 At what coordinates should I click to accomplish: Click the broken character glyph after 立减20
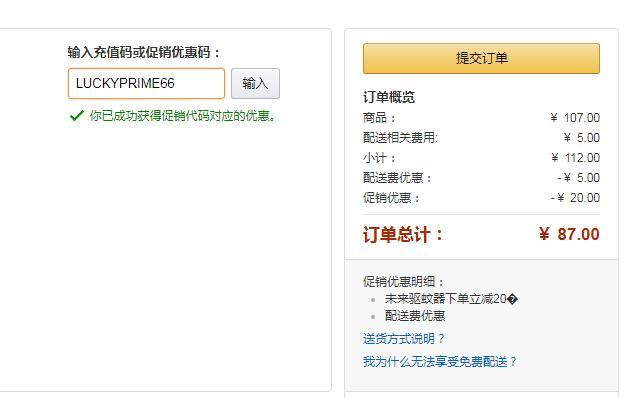(x=512, y=300)
